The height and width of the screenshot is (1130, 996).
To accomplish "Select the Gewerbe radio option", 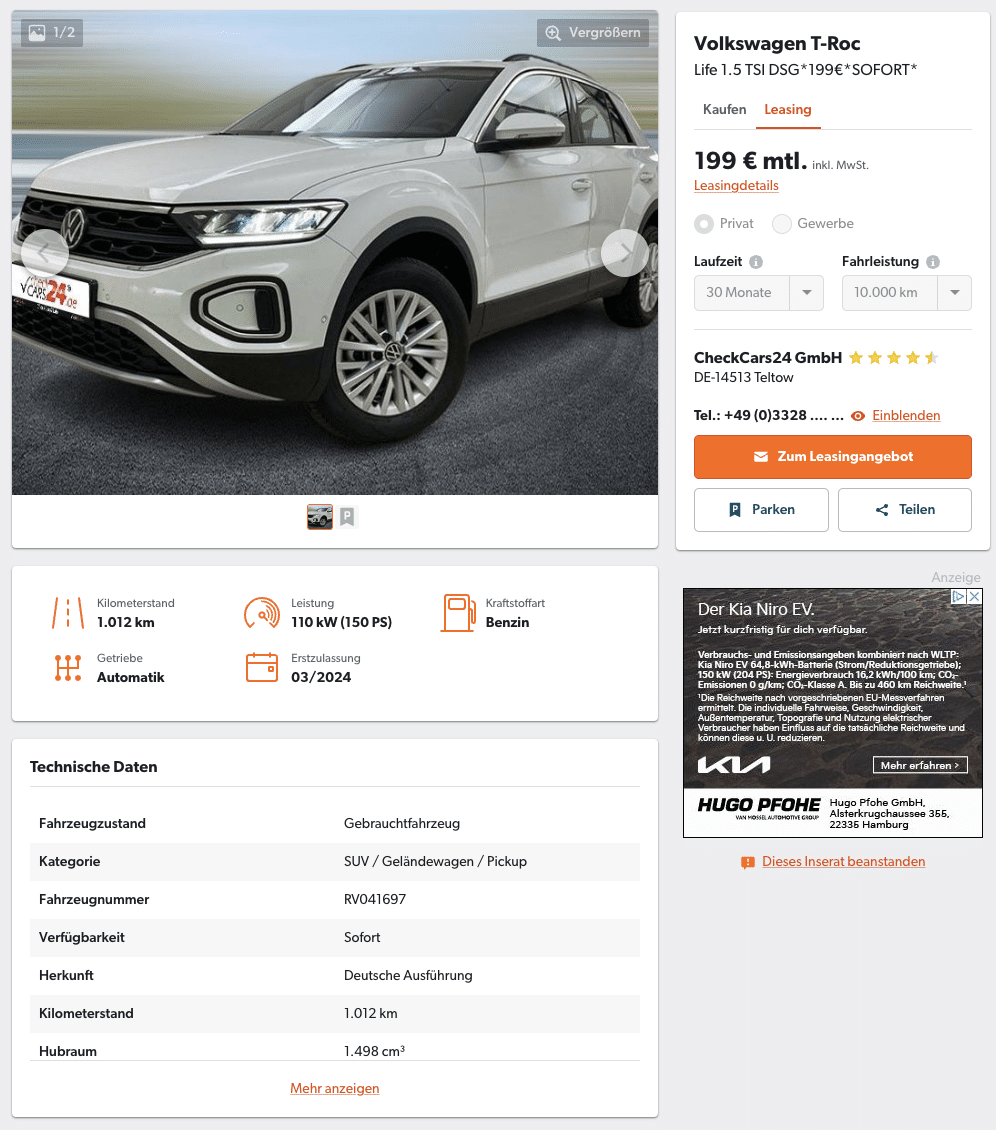I will coord(782,224).
